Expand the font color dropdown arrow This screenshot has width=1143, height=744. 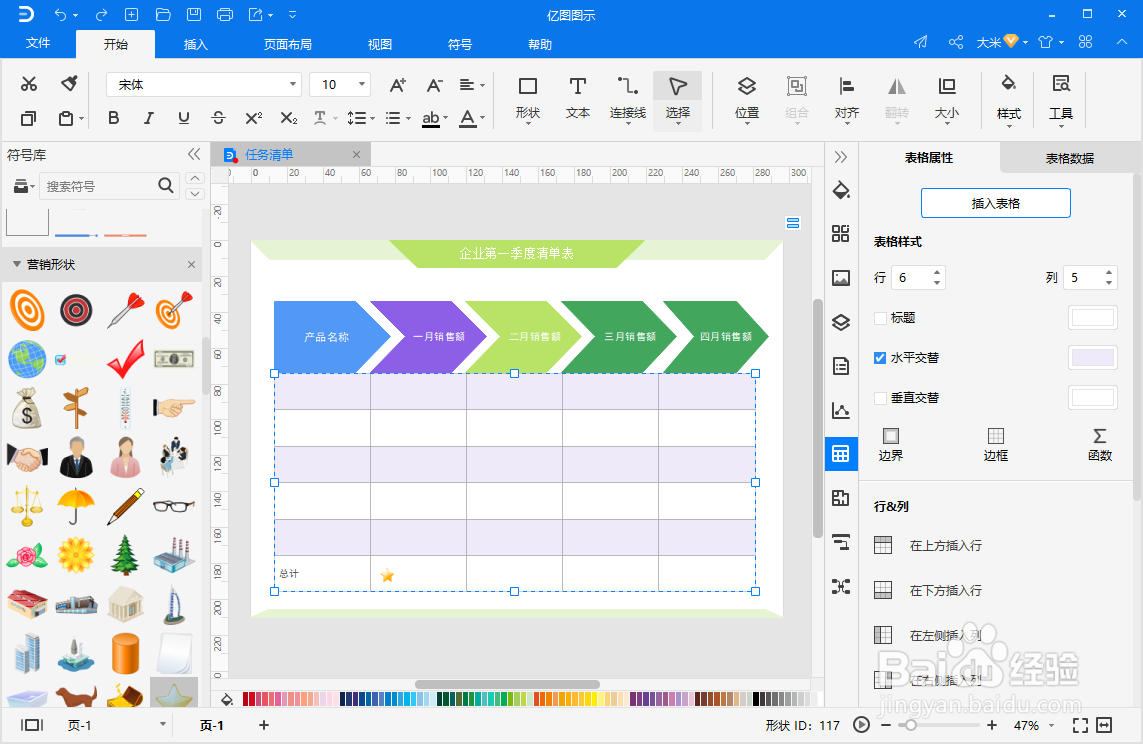(x=482, y=118)
